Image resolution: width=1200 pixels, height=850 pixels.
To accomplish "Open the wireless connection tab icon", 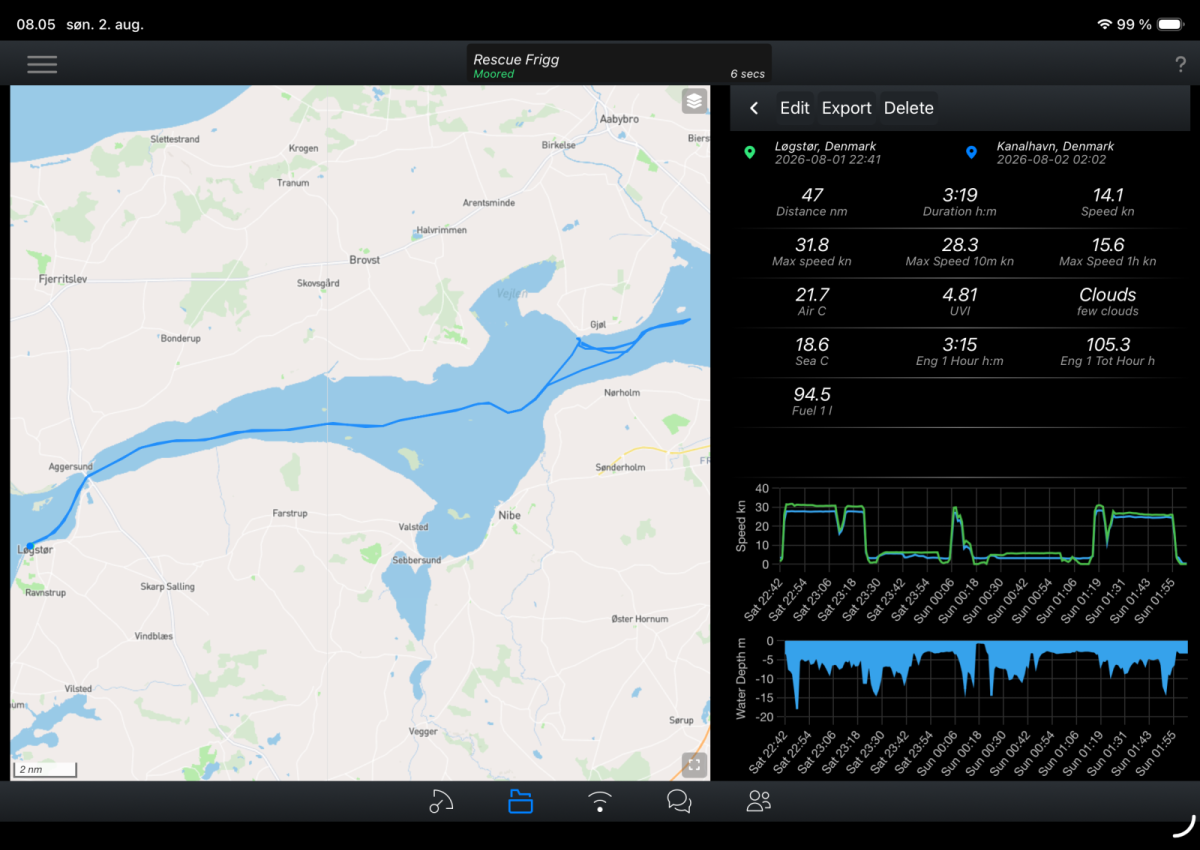I will tap(600, 801).
